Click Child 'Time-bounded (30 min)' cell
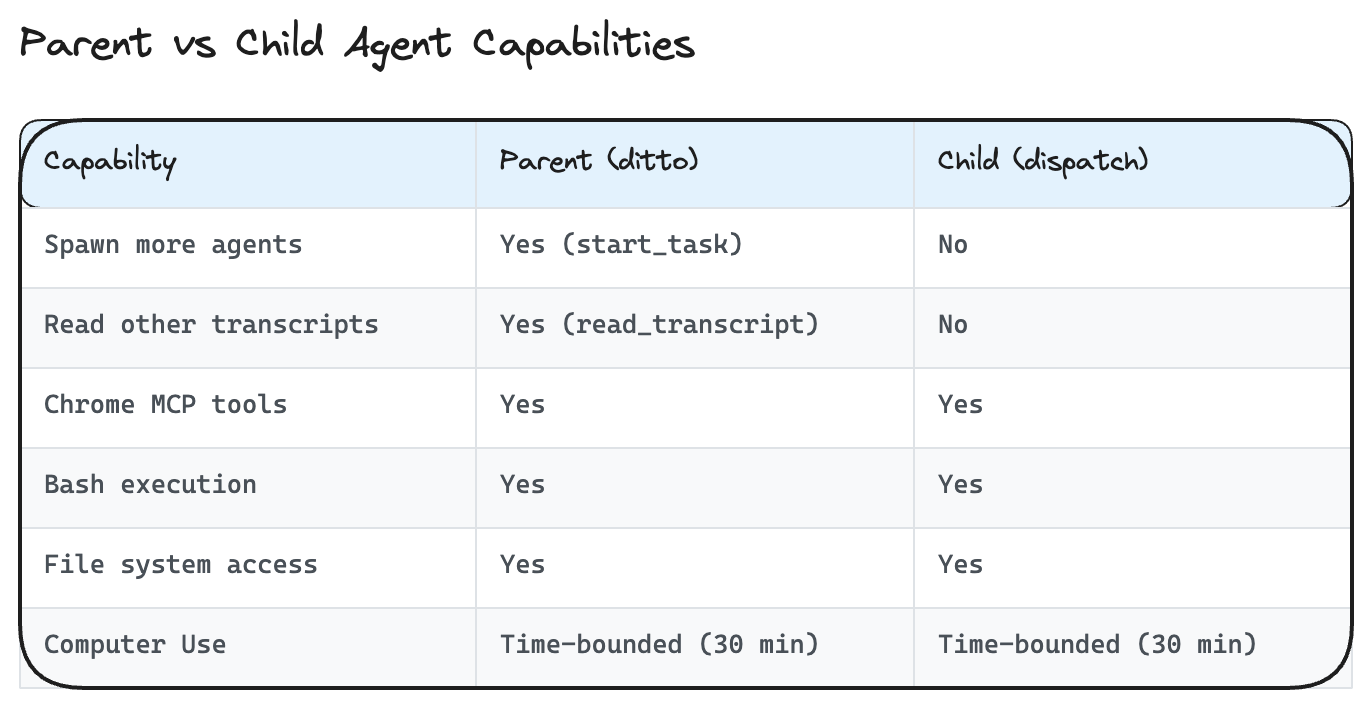1372x708 pixels. click(1097, 645)
